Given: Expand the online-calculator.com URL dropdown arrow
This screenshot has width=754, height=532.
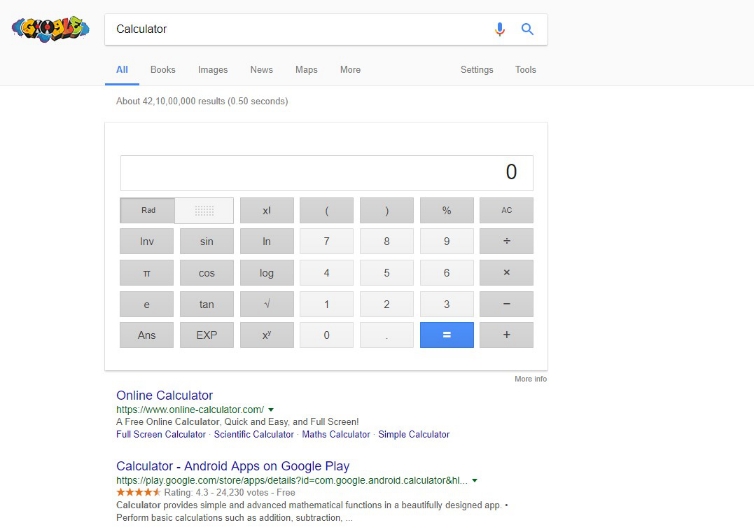Looking at the screenshot, I should click(271, 409).
